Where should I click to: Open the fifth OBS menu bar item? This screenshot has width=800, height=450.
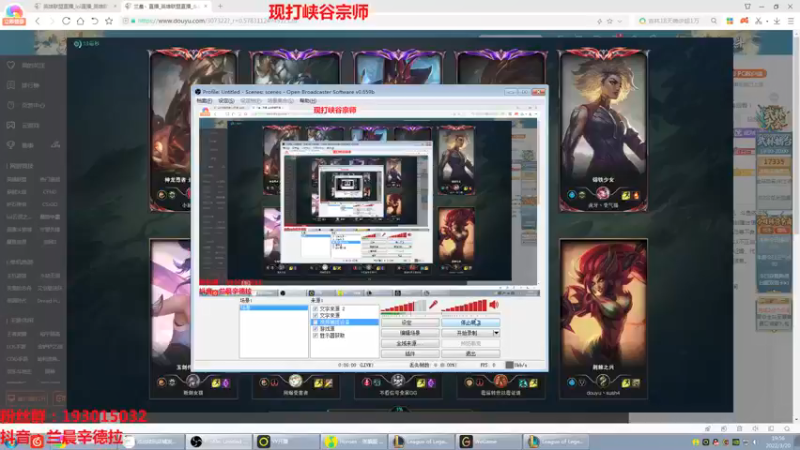coord(308,101)
